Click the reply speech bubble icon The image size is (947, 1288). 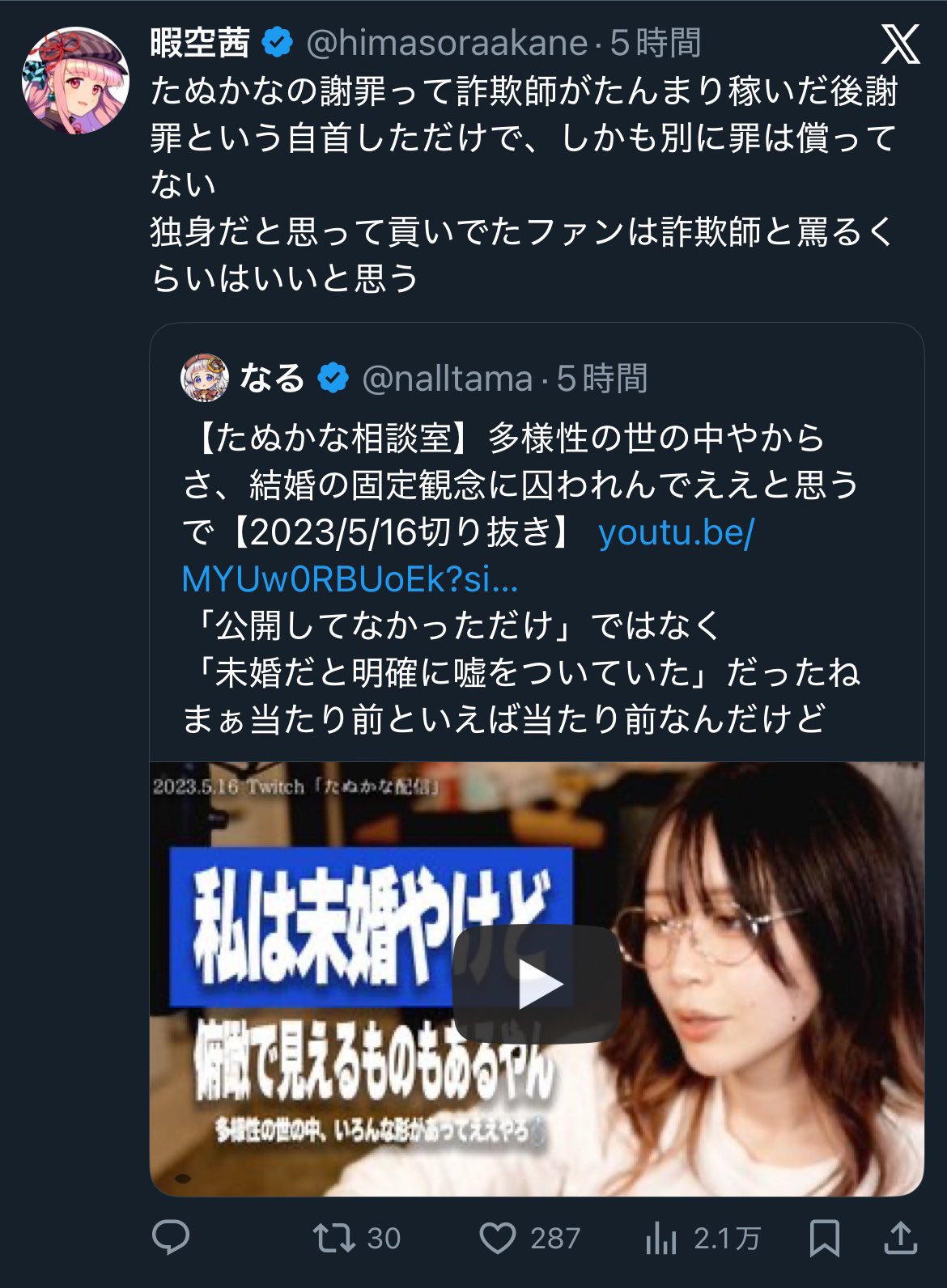(171, 1237)
